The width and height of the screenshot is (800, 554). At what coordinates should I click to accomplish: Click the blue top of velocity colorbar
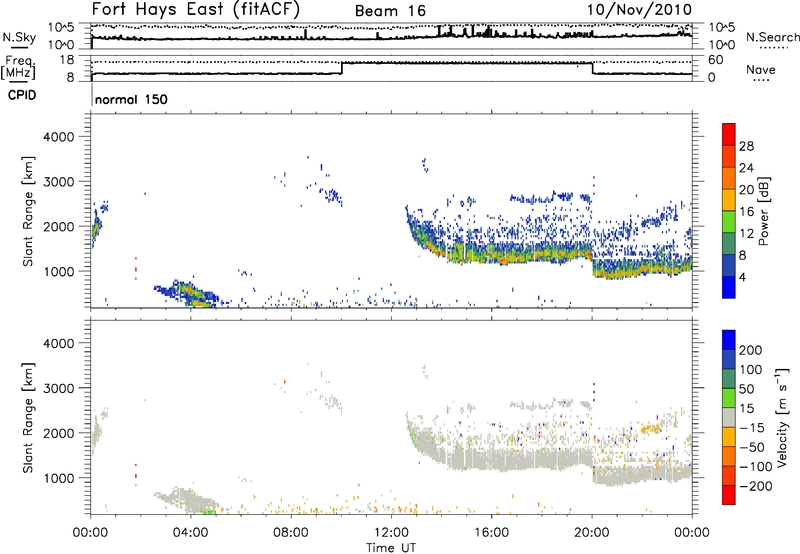[729, 340]
